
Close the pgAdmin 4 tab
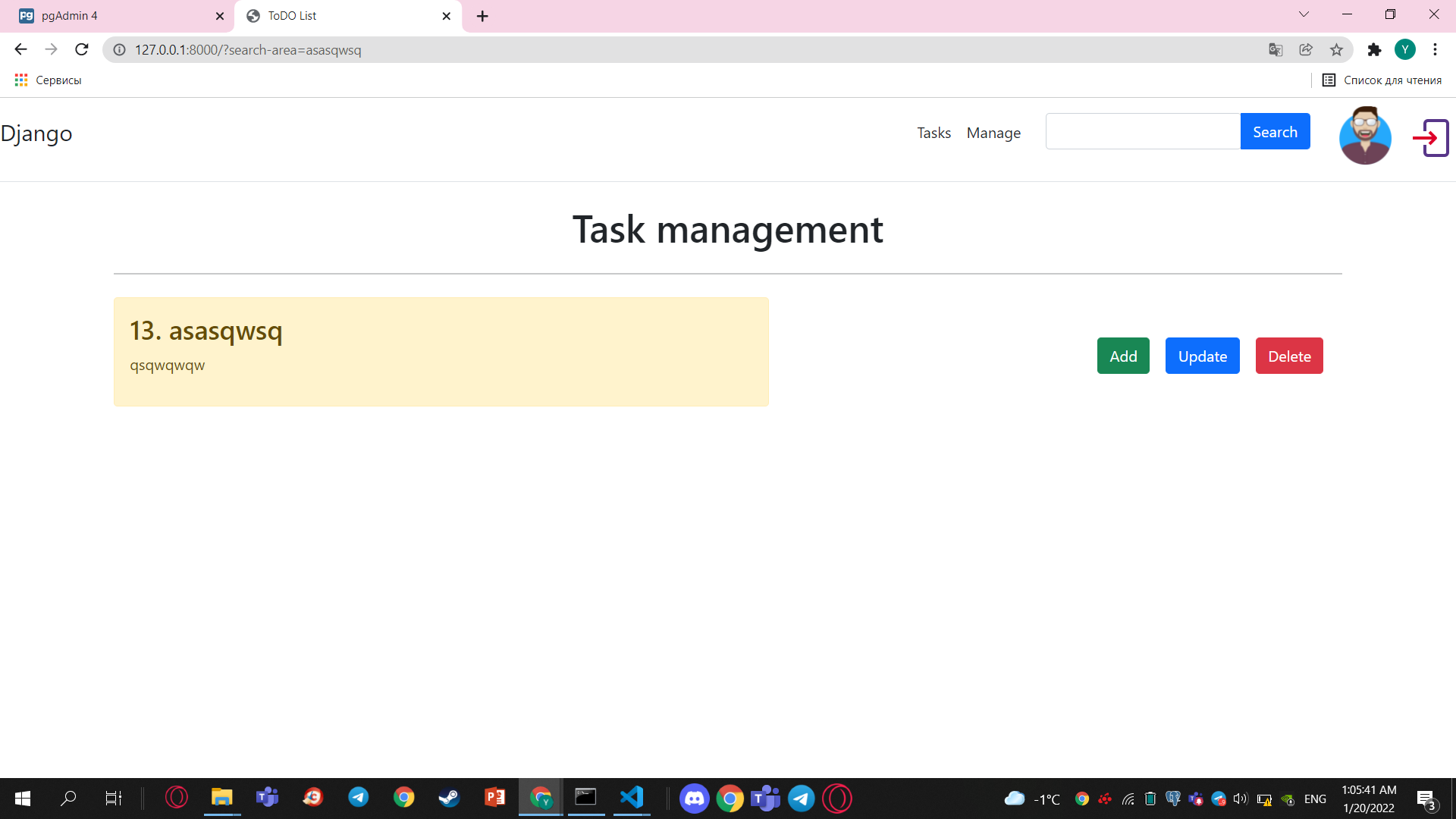tap(220, 16)
